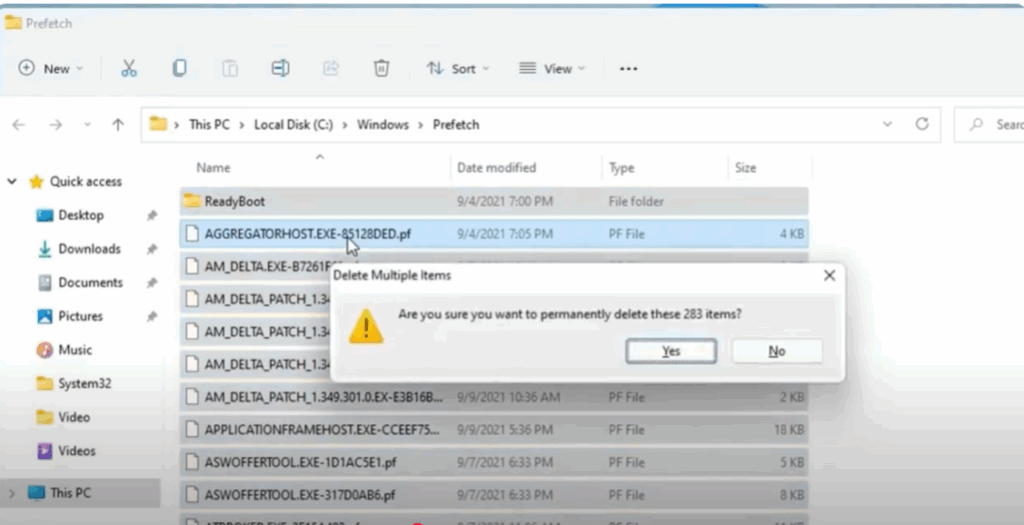Click the Up arrow navigation icon

(x=118, y=125)
